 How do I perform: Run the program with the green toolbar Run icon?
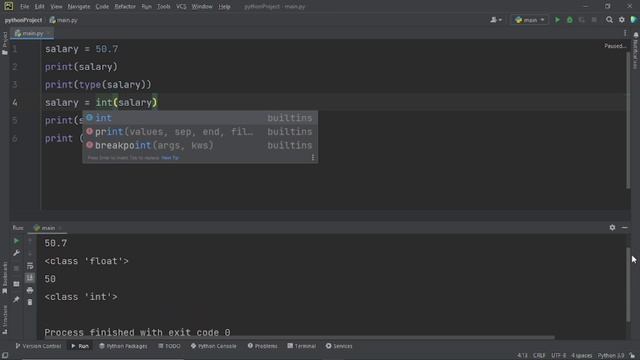point(557,20)
